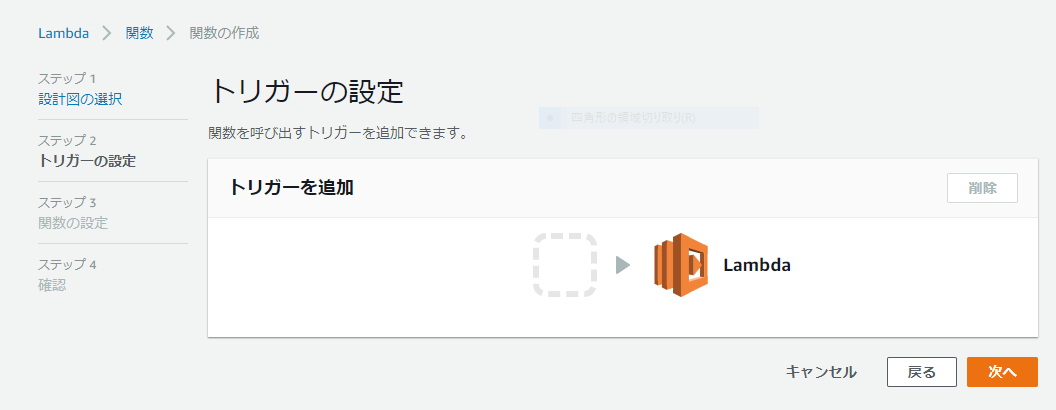Select step 3 関数の設定 in sidebar
This screenshot has height=410, width=1056.
coord(73,223)
